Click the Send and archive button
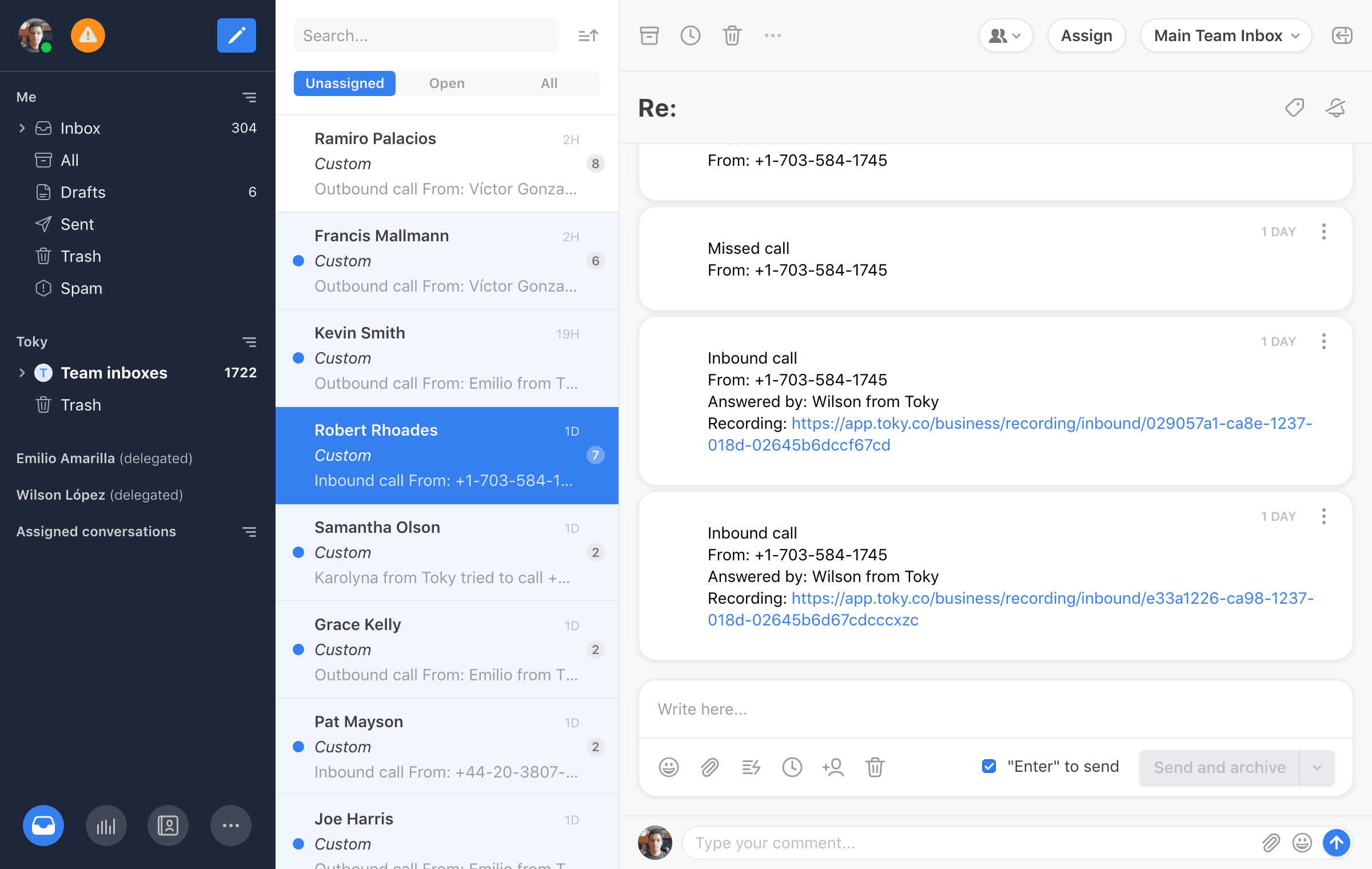Screen dimensions: 1372x869 tap(1218, 767)
